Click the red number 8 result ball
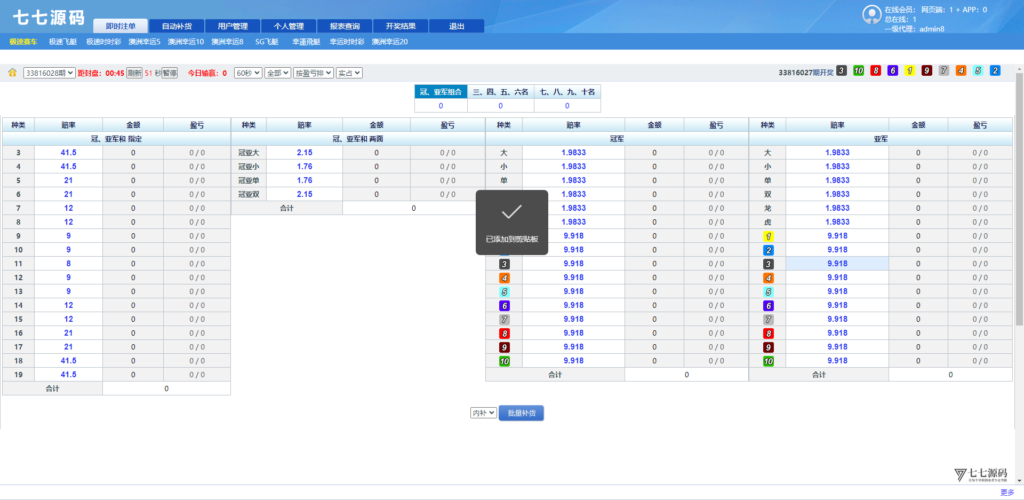Viewport: 1024px width, 500px height. (x=876, y=71)
